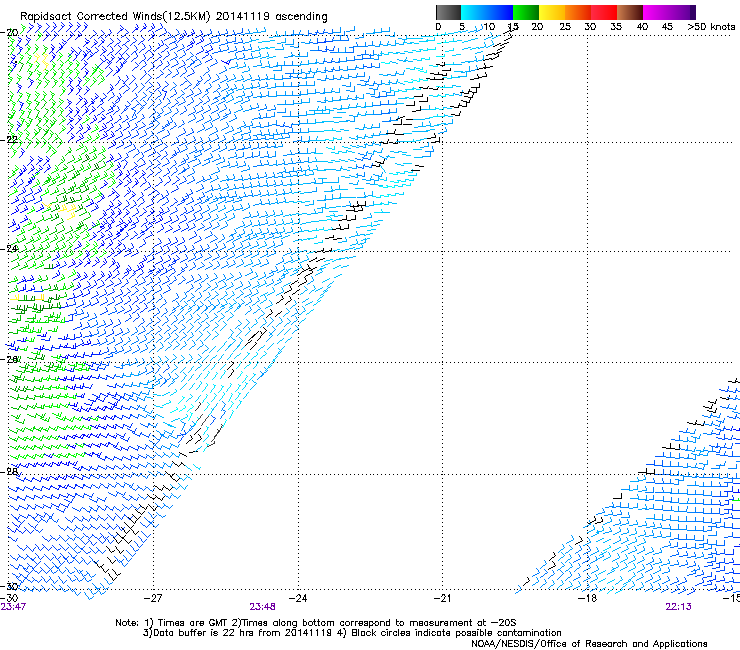
Task: Click the latitude label '-28'
Action: tap(9, 471)
